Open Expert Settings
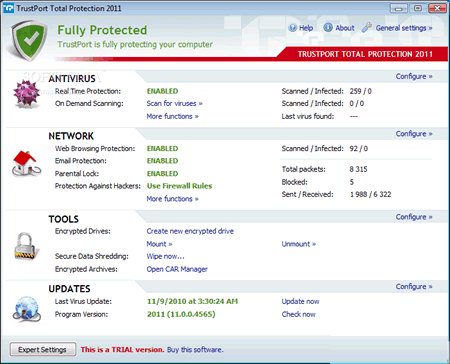450x364 pixels. pyautogui.click(x=42, y=350)
